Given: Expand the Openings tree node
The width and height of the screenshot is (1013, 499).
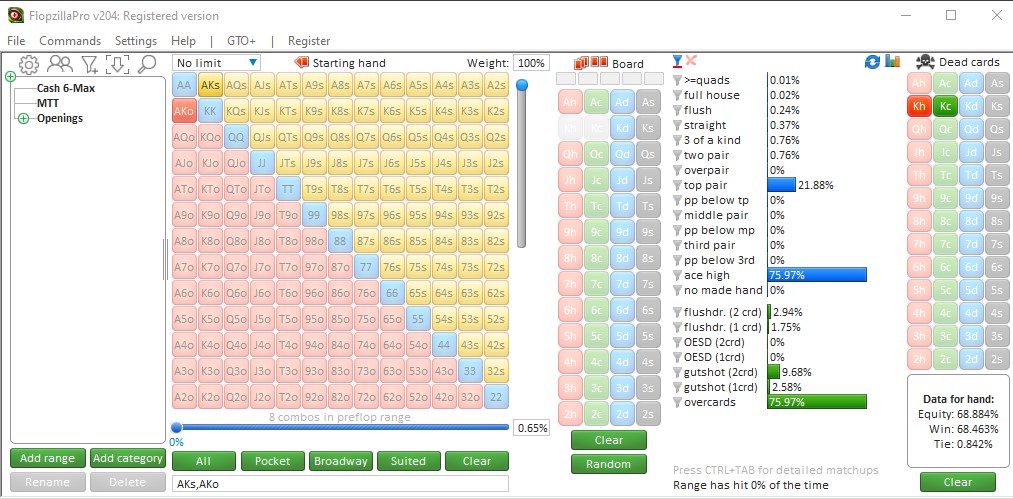Looking at the screenshot, I should tap(24, 118).
